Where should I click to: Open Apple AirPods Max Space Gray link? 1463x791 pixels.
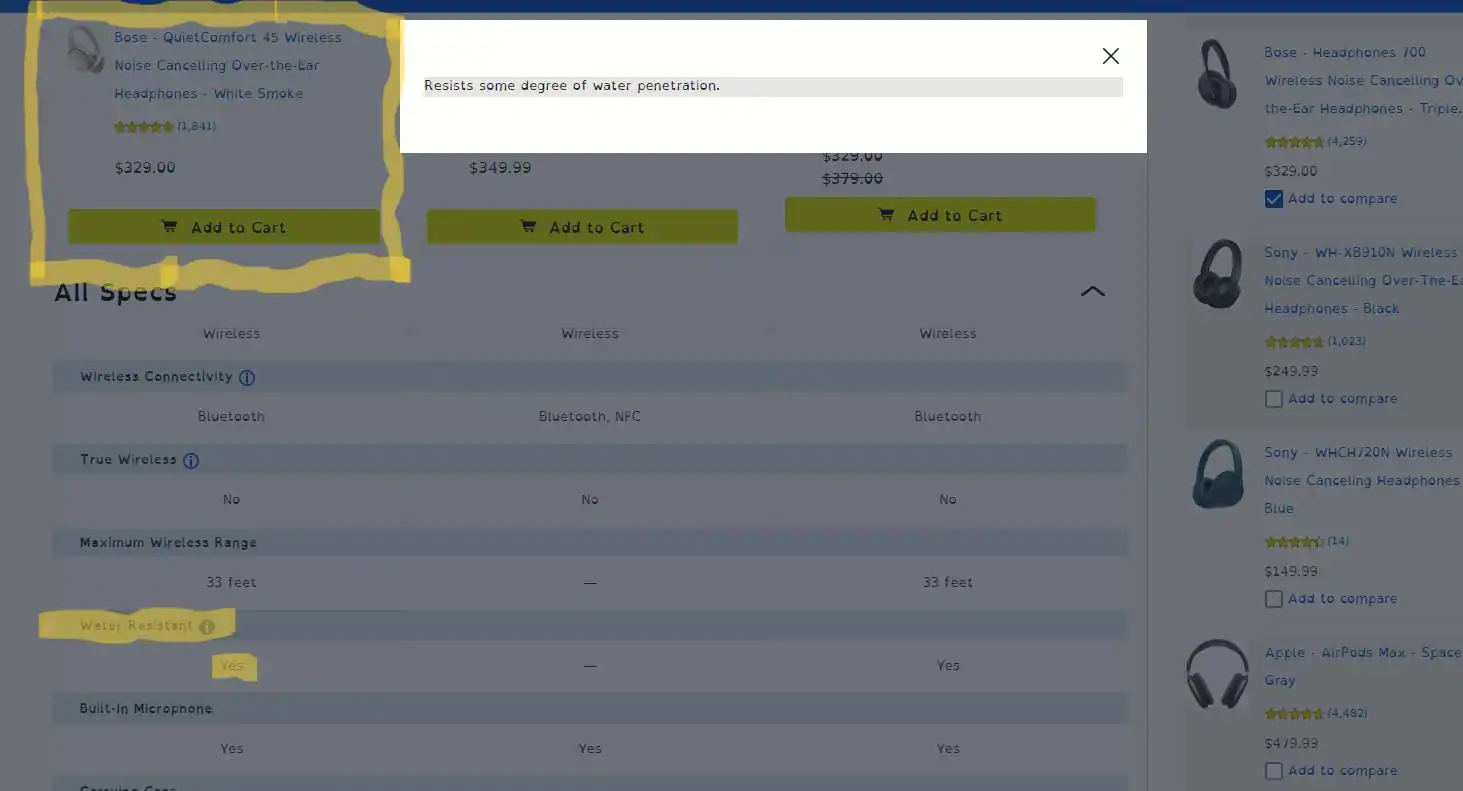1361,653
